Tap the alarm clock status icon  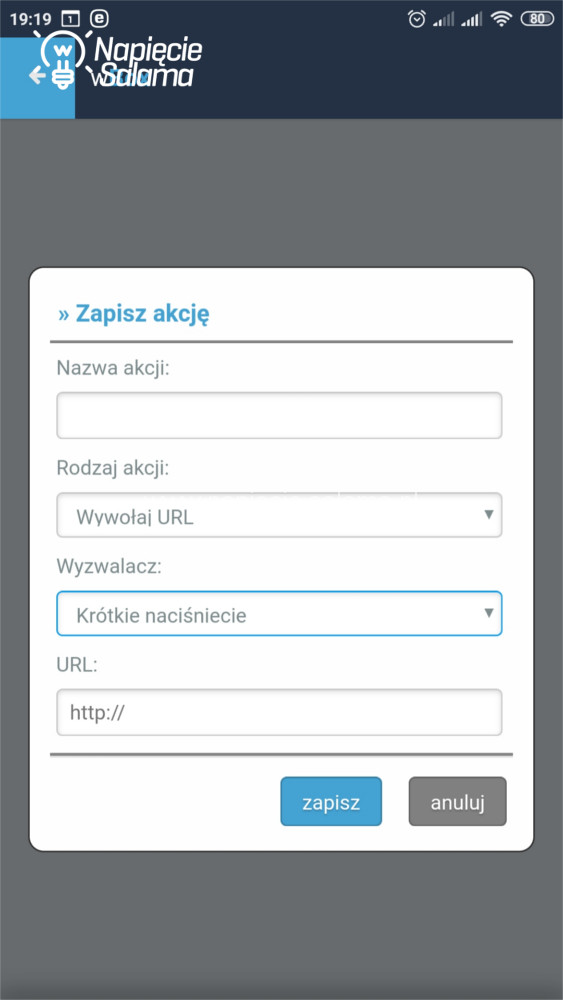pos(416,19)
